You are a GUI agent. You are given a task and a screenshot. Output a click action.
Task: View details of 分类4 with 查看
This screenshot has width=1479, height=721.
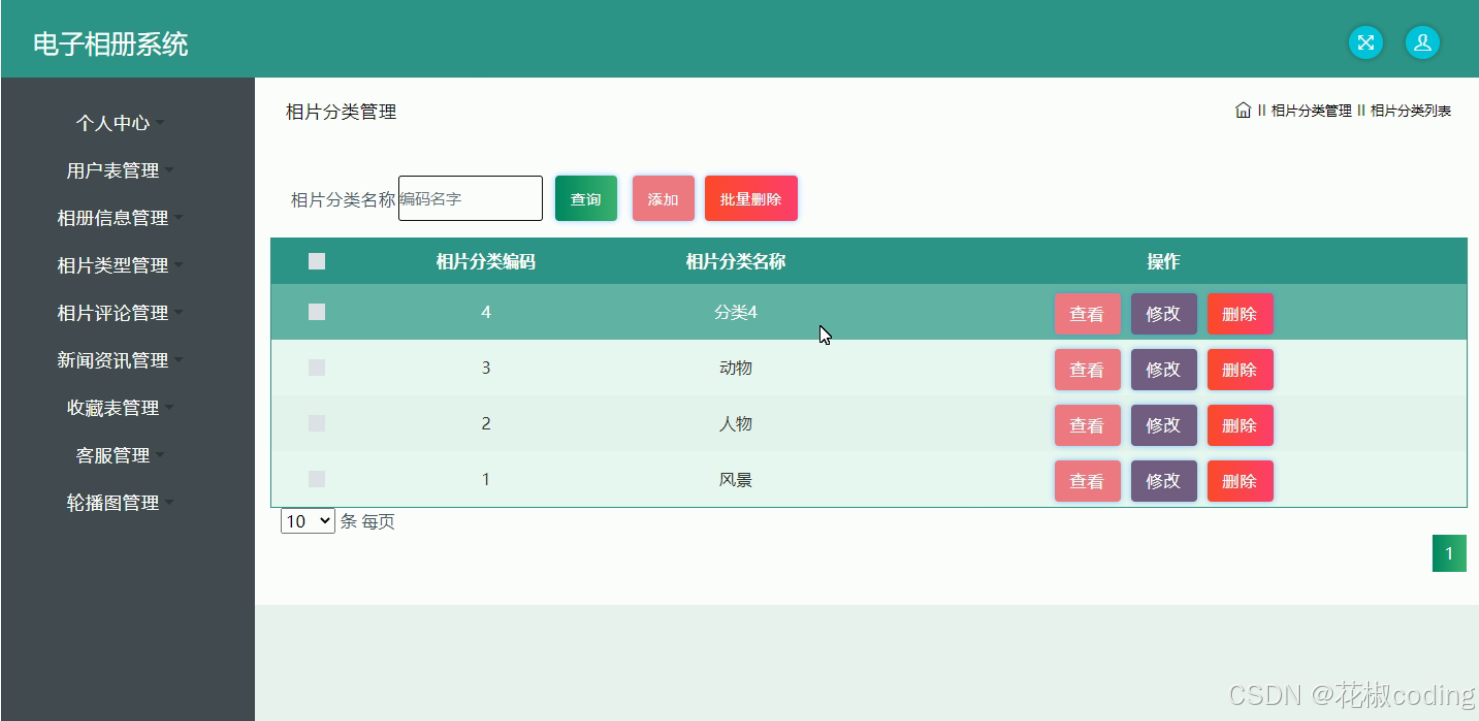coord(1087,314)
